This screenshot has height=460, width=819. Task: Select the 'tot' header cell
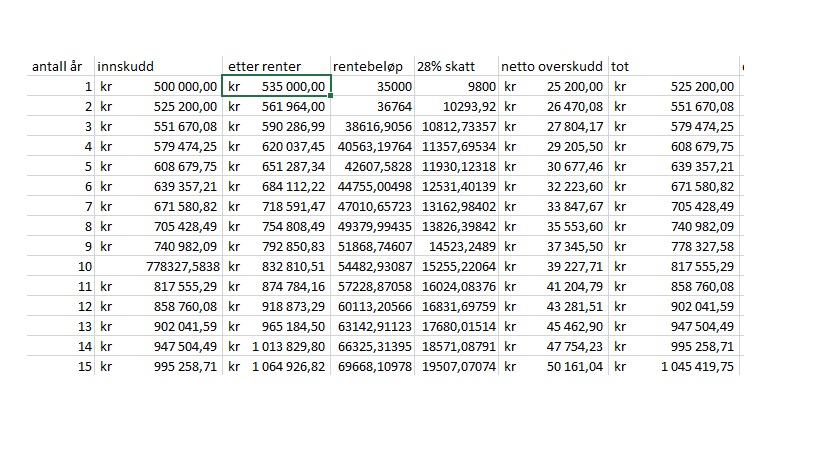pyautogui.click(x=674, y=66)
